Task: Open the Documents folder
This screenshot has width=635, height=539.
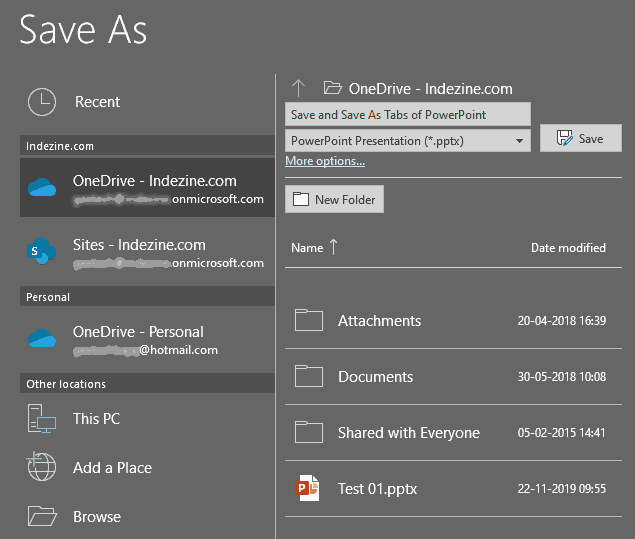Action: coord(453,377)
